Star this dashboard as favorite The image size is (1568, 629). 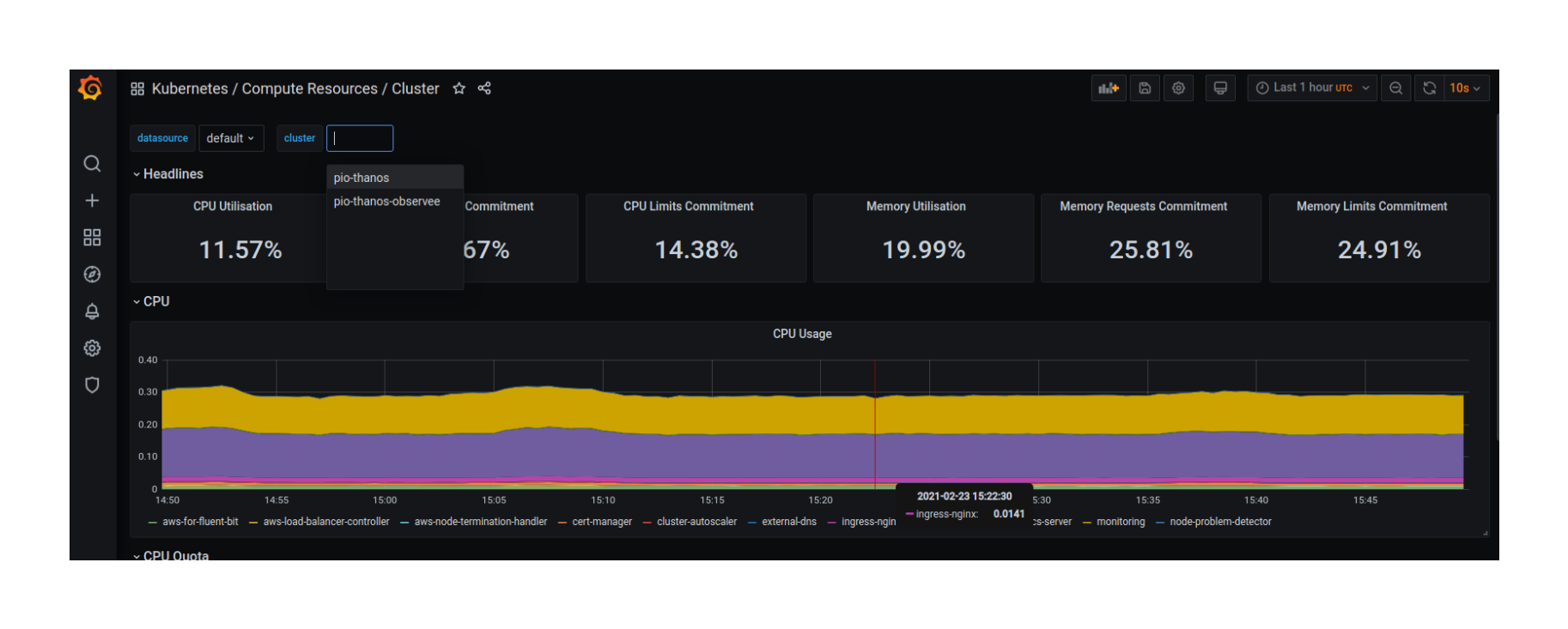(459, 88)
